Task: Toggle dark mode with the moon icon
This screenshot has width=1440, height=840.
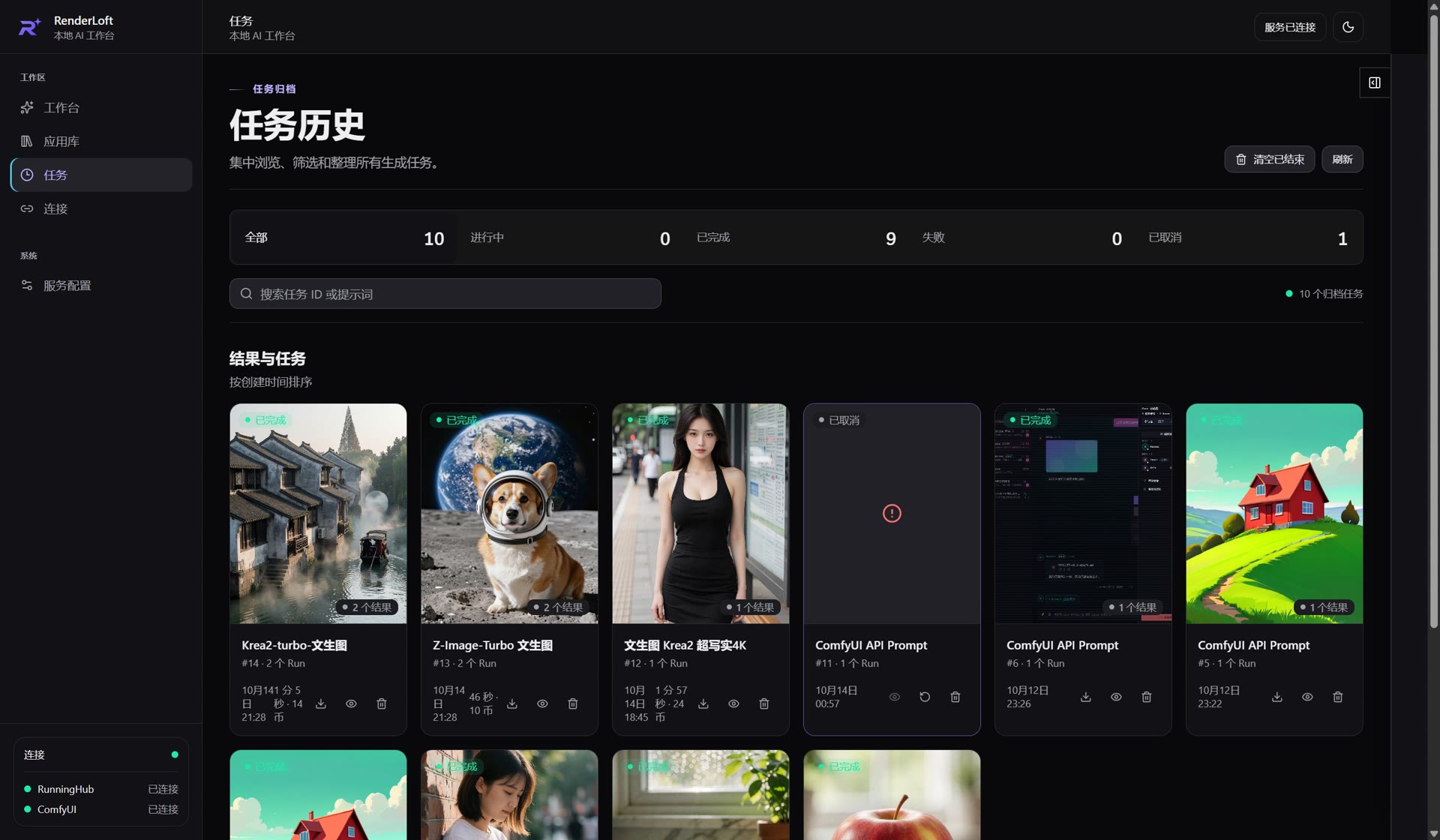Action: click(1348, 27)
